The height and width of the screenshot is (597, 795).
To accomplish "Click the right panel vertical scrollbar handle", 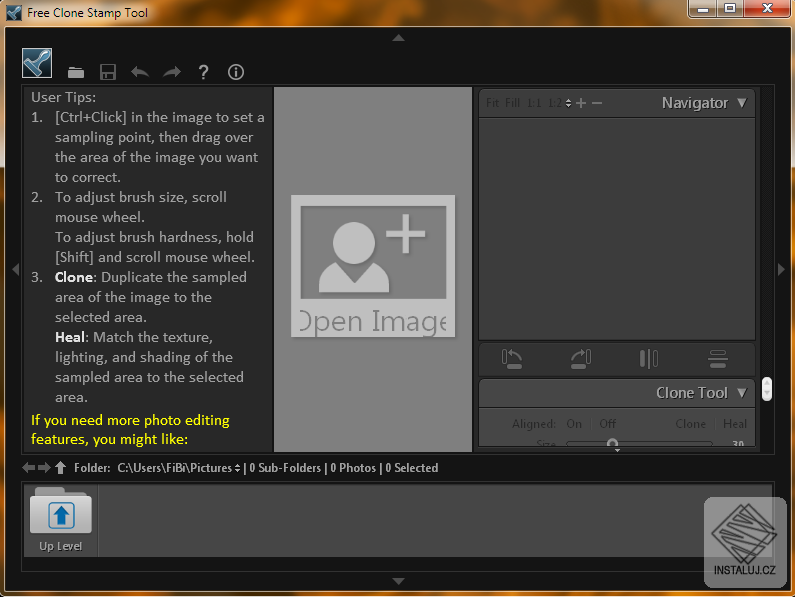I will pos(767,389).
